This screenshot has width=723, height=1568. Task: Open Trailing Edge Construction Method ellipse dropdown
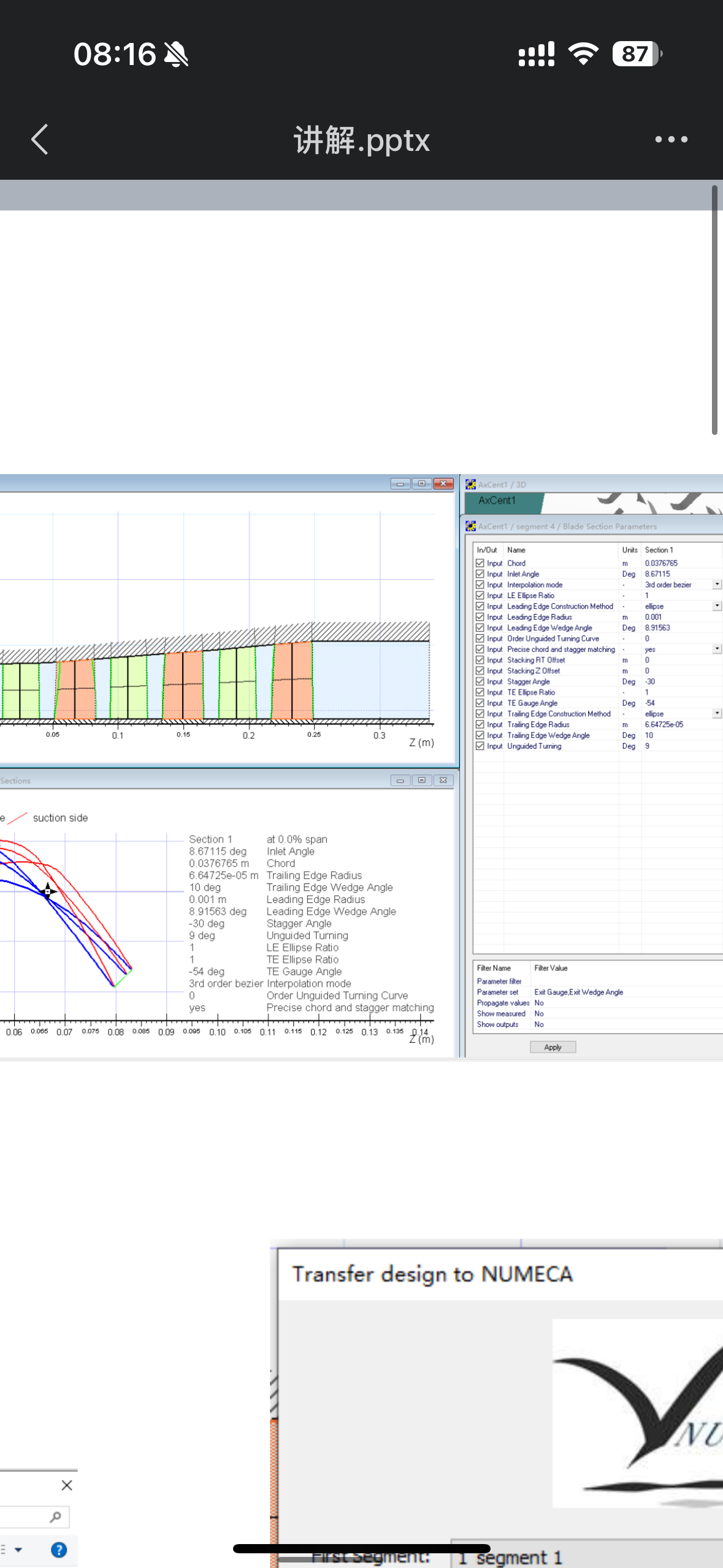point(716,713)
